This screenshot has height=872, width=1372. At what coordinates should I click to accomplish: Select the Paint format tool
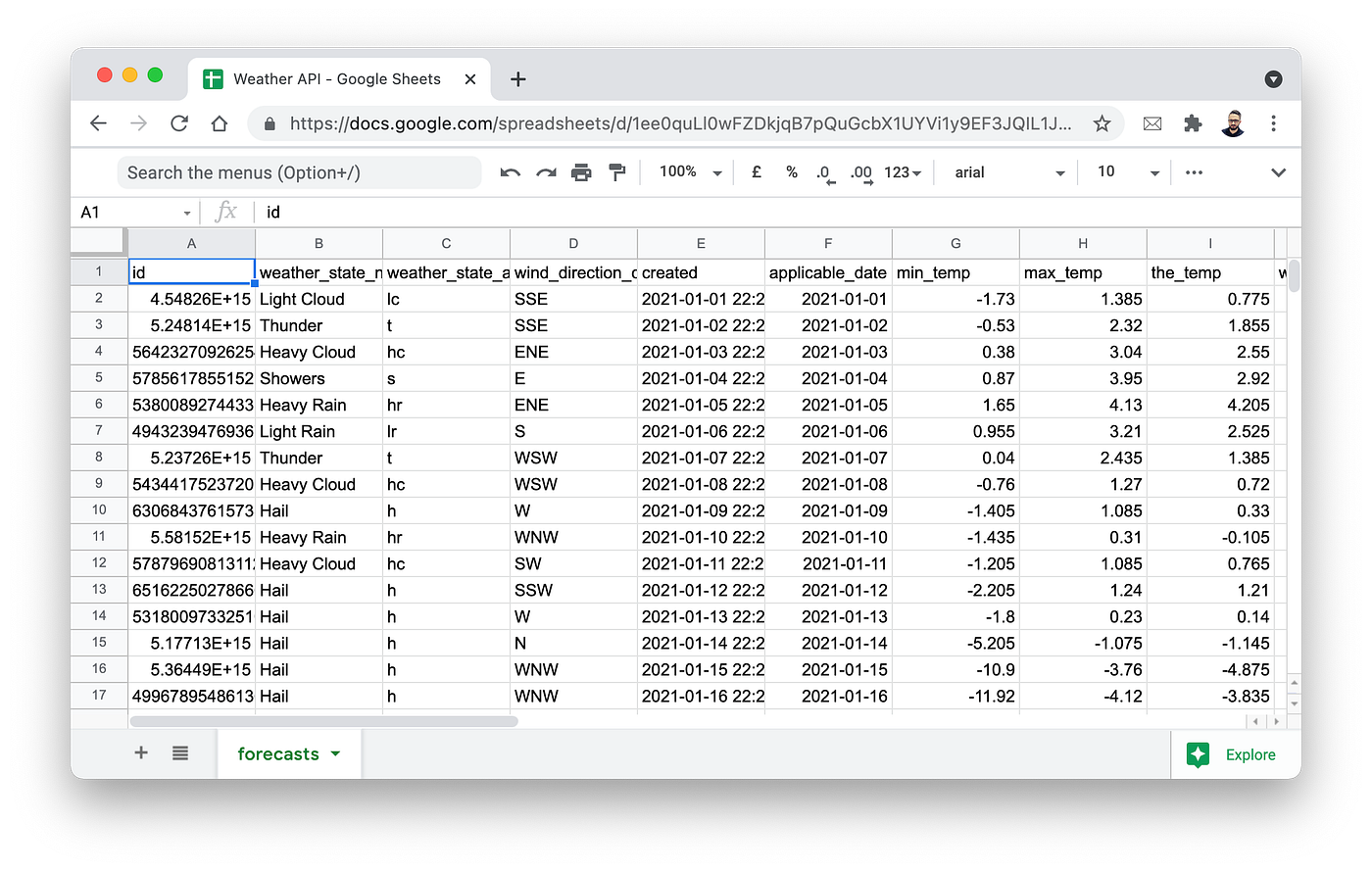coord(616,171)
